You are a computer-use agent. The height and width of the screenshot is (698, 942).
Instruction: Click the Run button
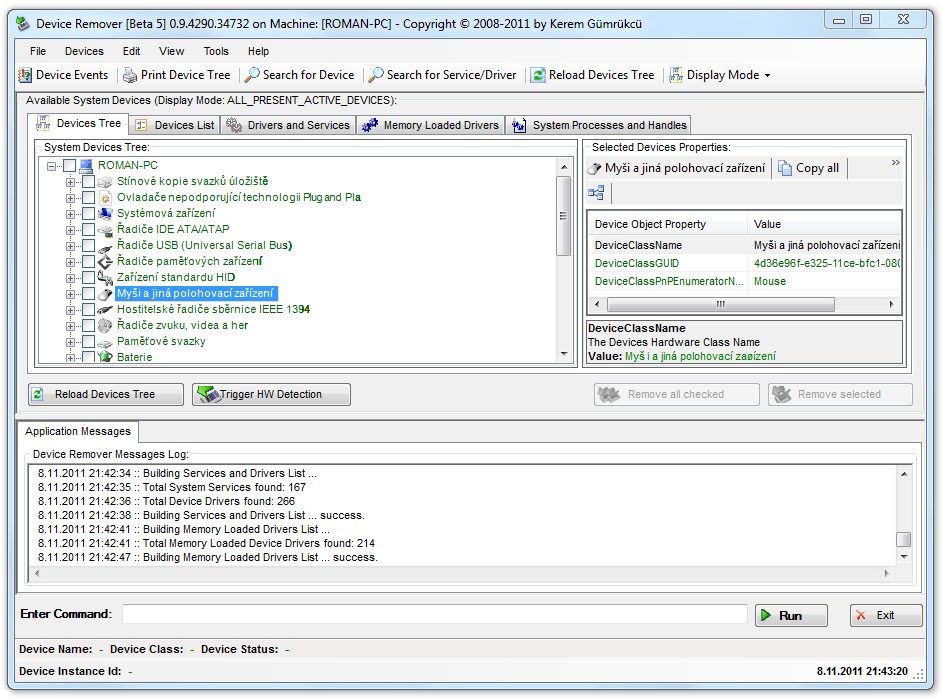coord(791,616)
